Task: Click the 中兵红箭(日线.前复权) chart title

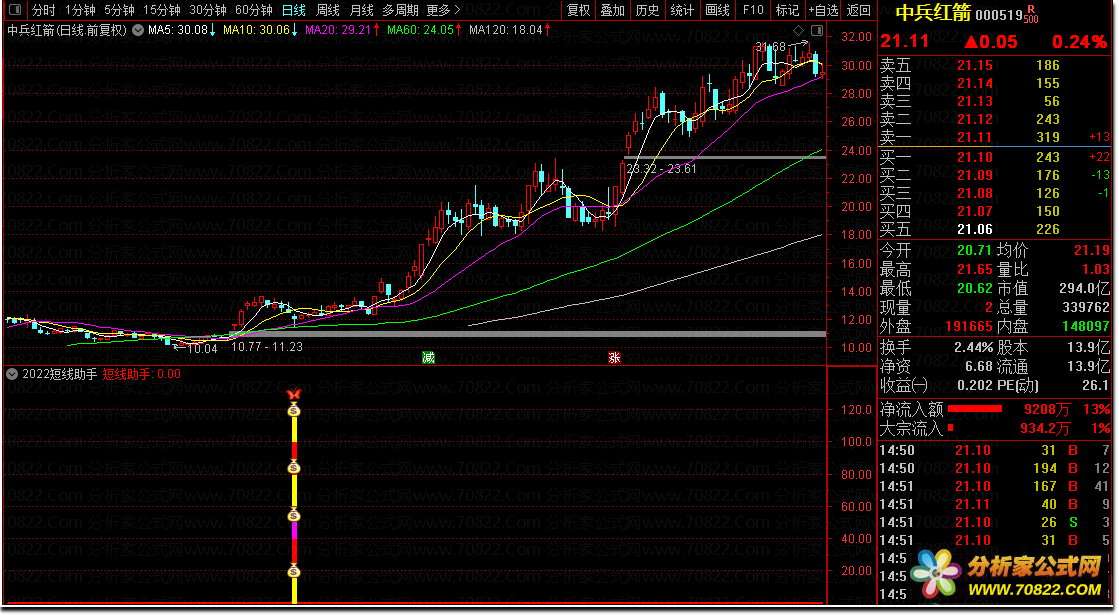Action: click(67, 30)
